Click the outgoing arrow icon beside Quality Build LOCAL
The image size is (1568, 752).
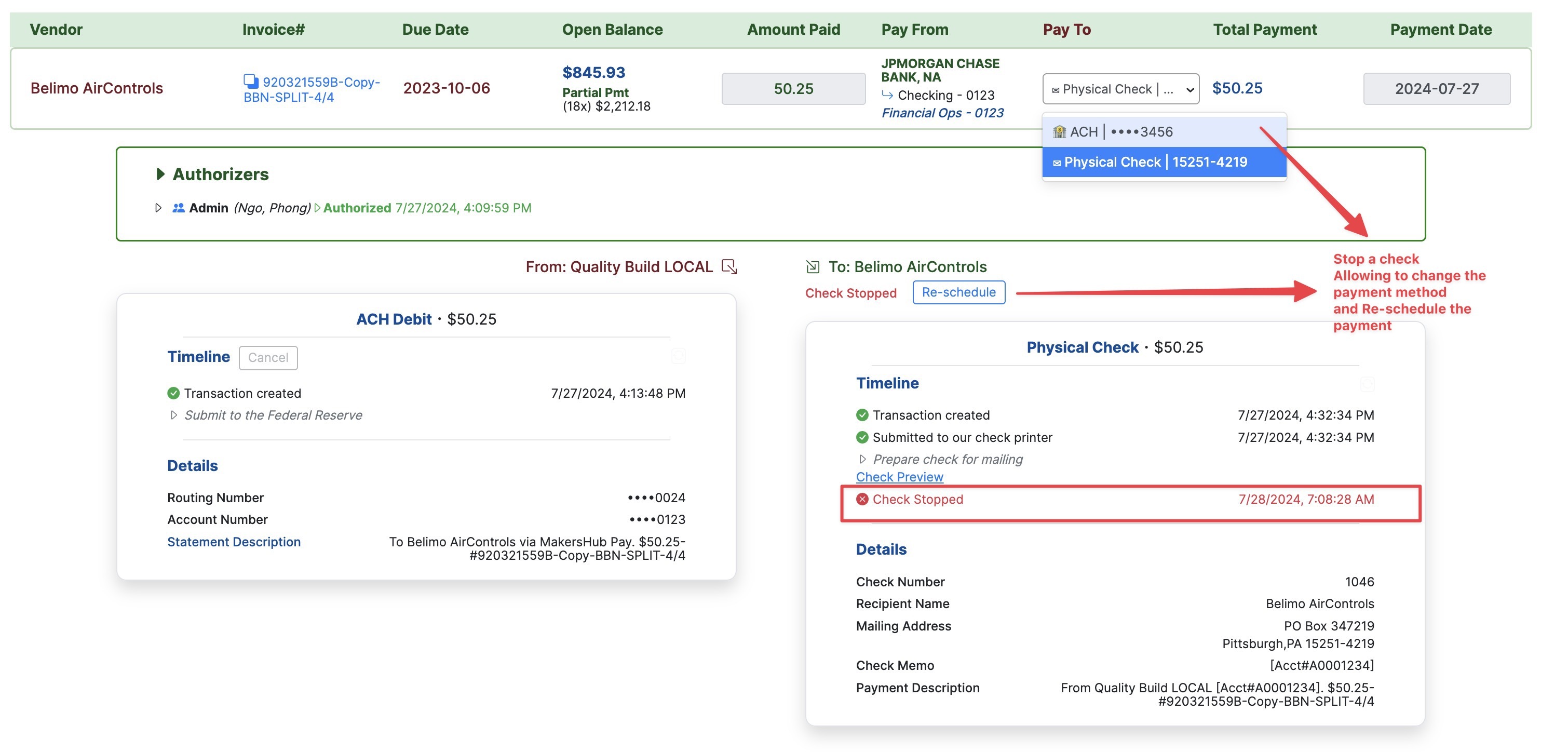click(729, 267)
